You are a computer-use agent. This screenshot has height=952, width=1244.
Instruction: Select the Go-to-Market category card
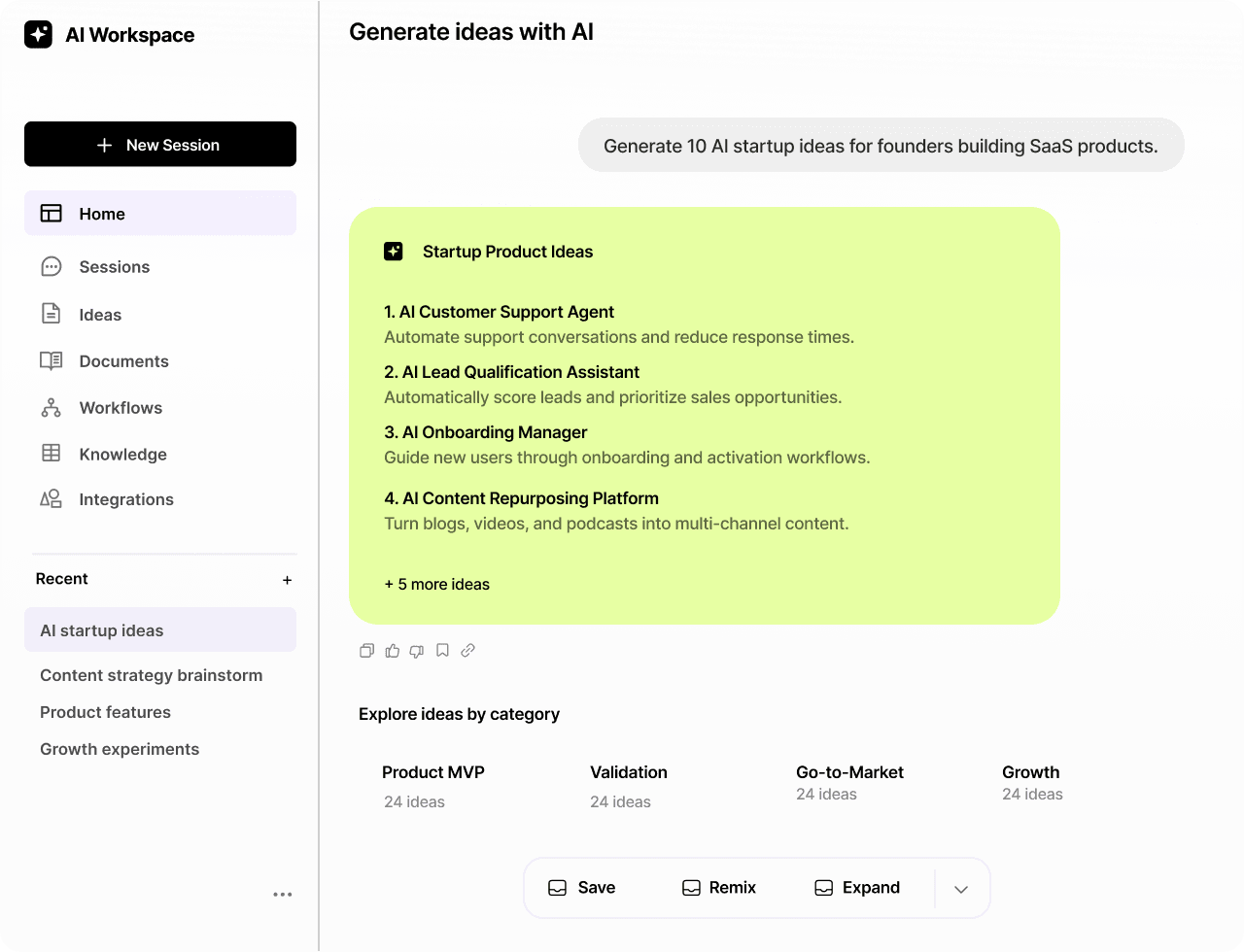[849, 782]
